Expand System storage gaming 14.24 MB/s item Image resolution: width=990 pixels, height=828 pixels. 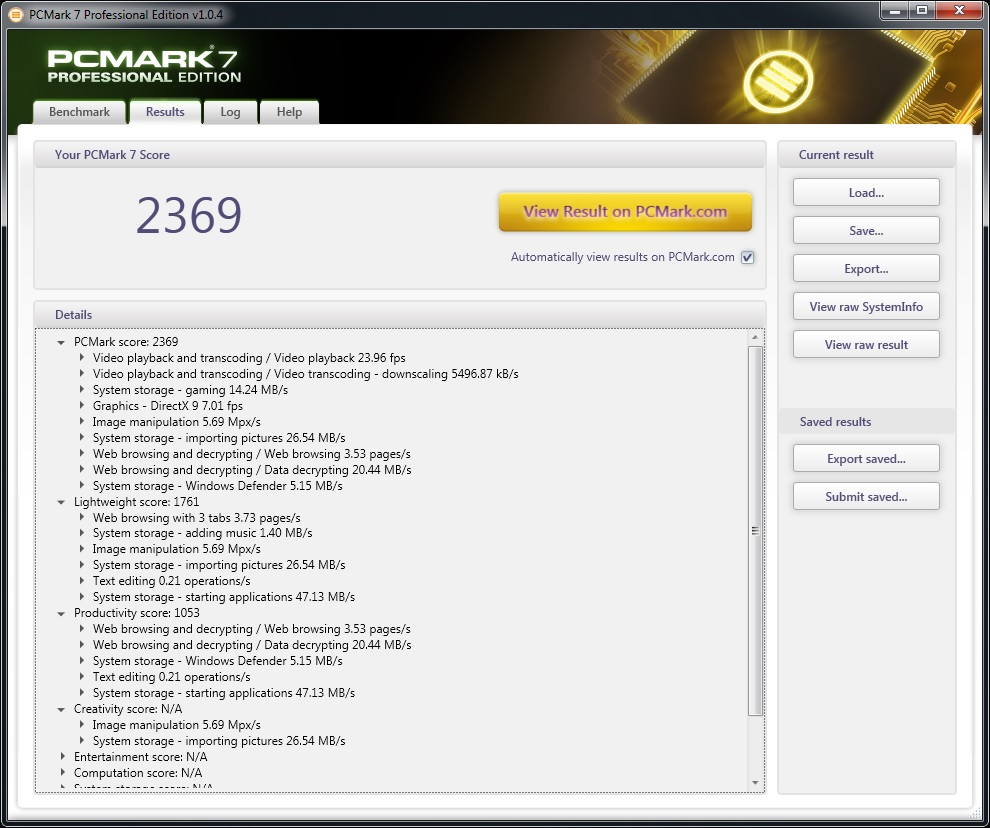click(x=81, y=389)
